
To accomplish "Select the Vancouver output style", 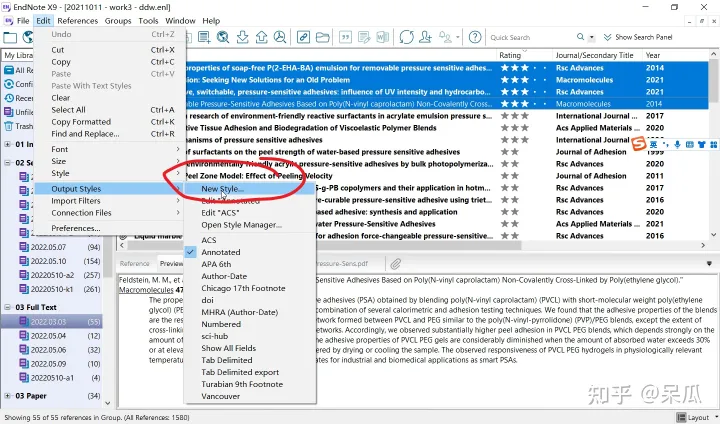I will [x=220, y=396].
